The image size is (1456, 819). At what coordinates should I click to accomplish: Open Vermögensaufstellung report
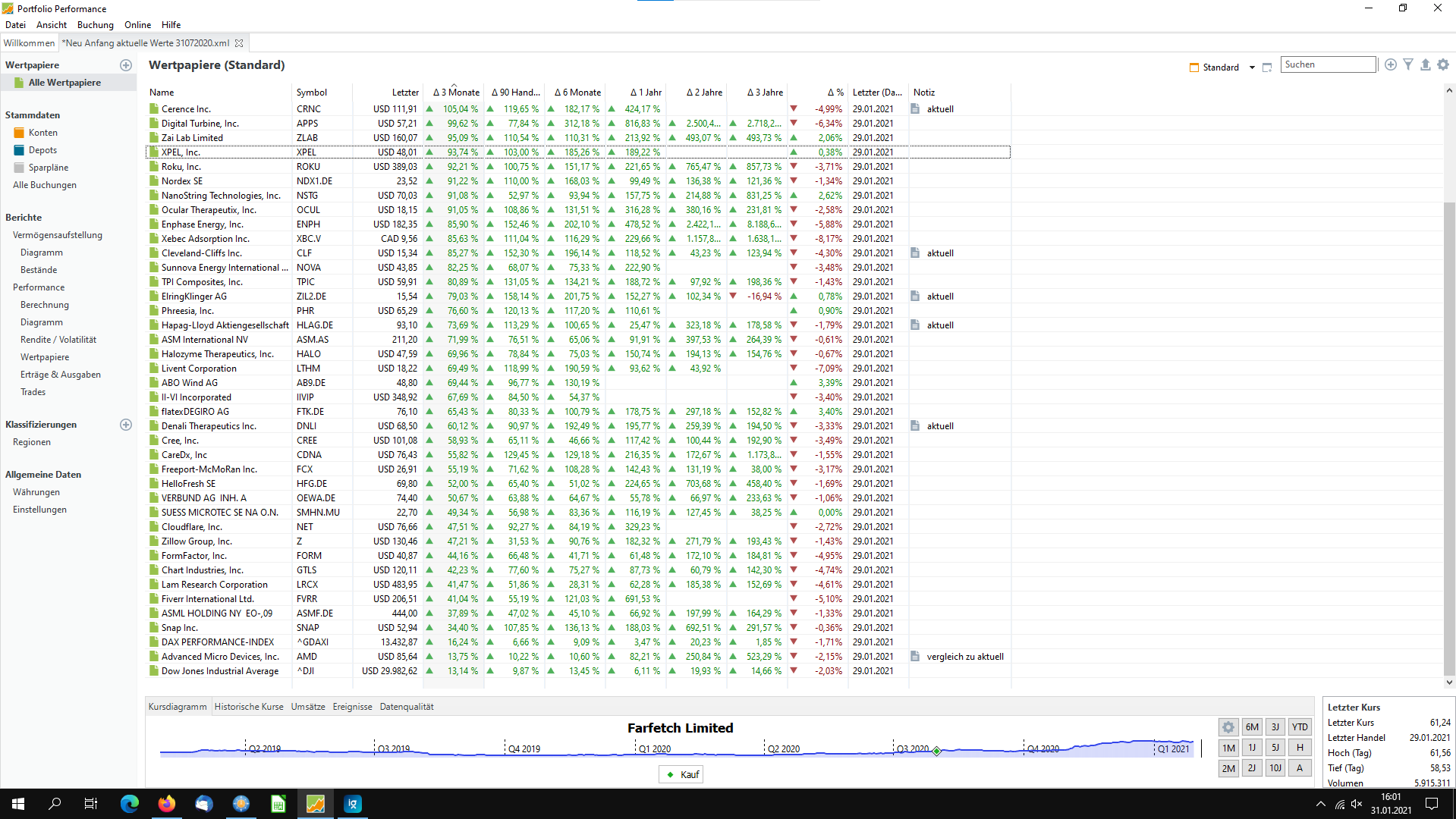(x=58, y=235)
